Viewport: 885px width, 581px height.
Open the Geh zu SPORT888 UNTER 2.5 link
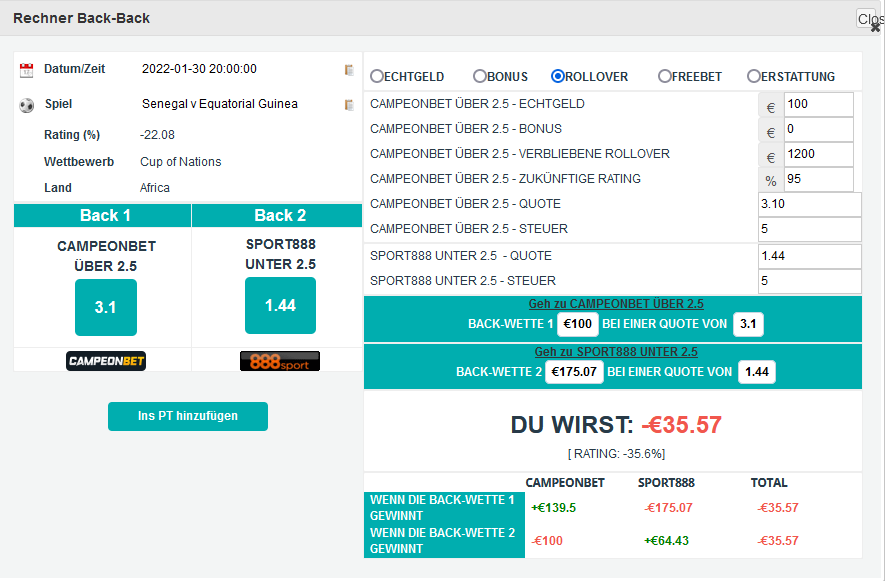click(x=616, y=352)
